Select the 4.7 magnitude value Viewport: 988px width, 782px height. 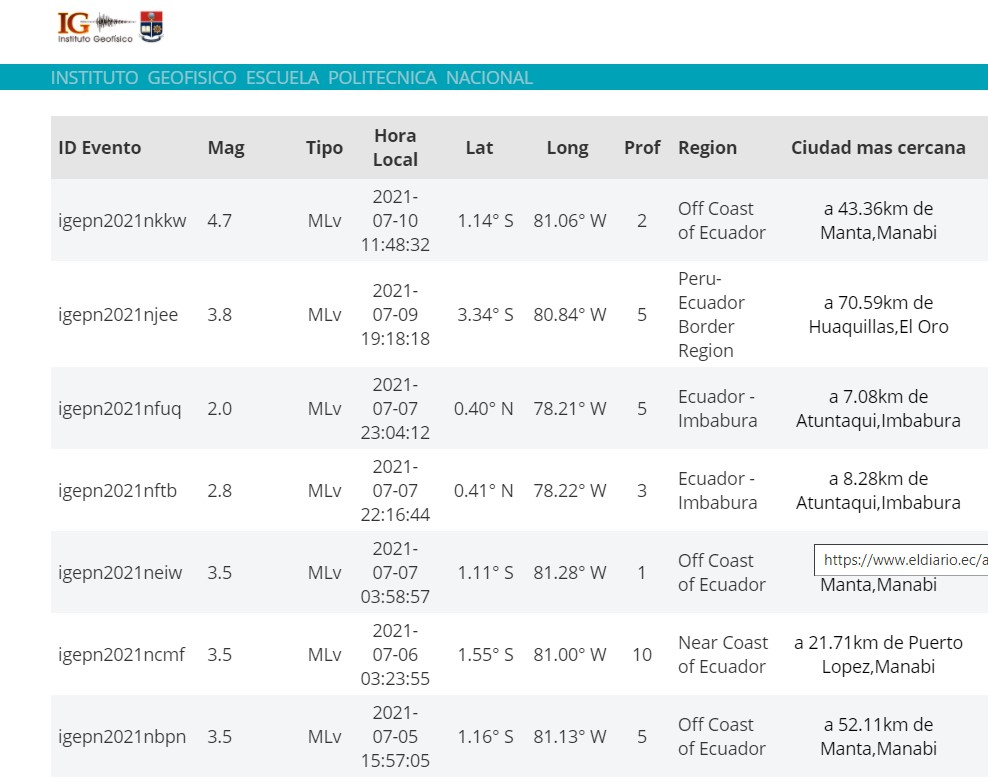(x=219, y=221)
